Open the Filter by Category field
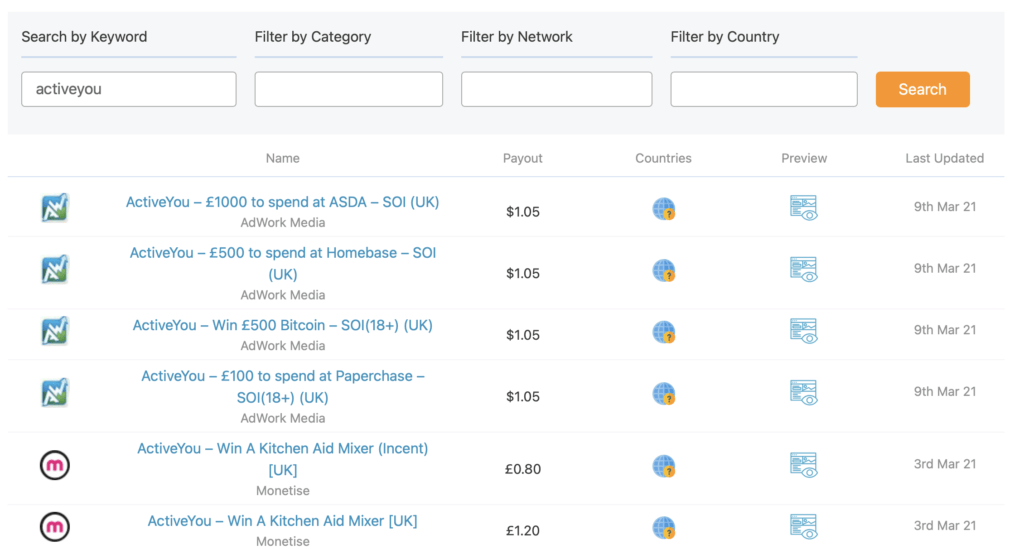1024x549 pixels. point(349,89)
